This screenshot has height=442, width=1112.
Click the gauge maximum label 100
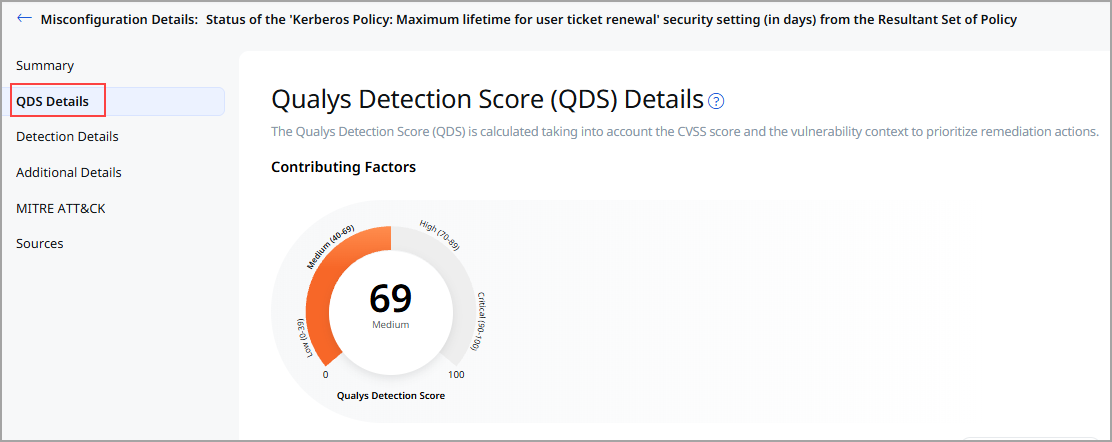[456, 375]
